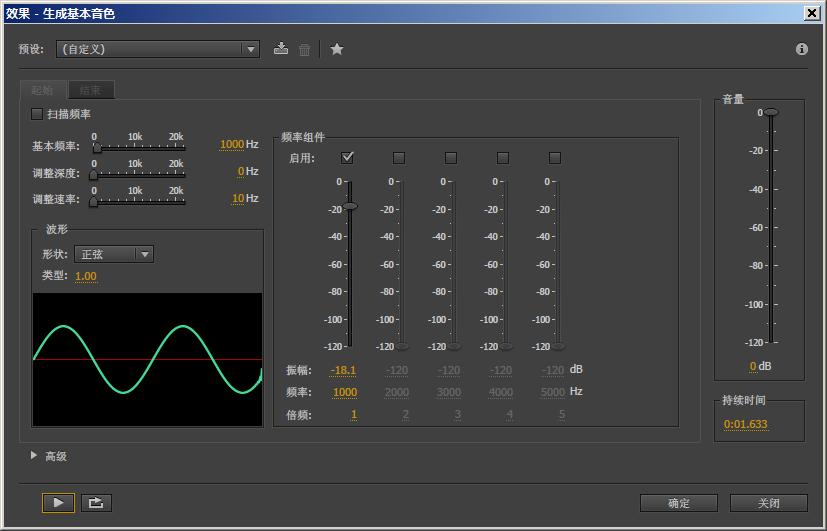Click the 调整速率 slider handle

(93, 201)
